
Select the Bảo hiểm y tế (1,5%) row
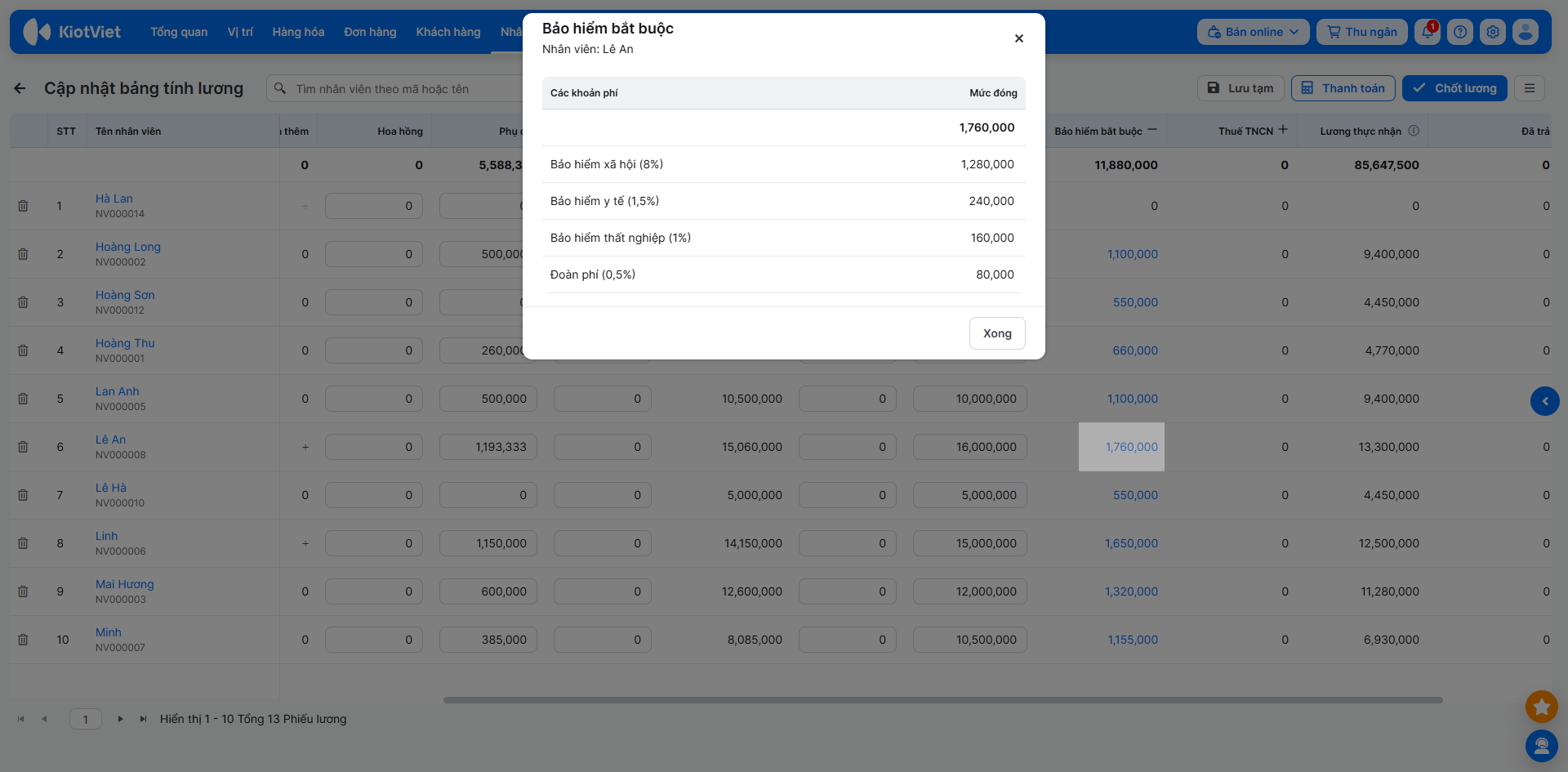pos(784,201)
